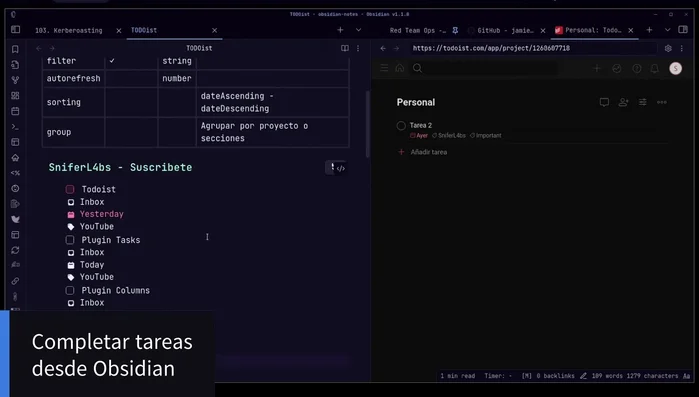Open the Todoist notifications bell
This screenshot has height=397, width=699.
coord(654,68)
